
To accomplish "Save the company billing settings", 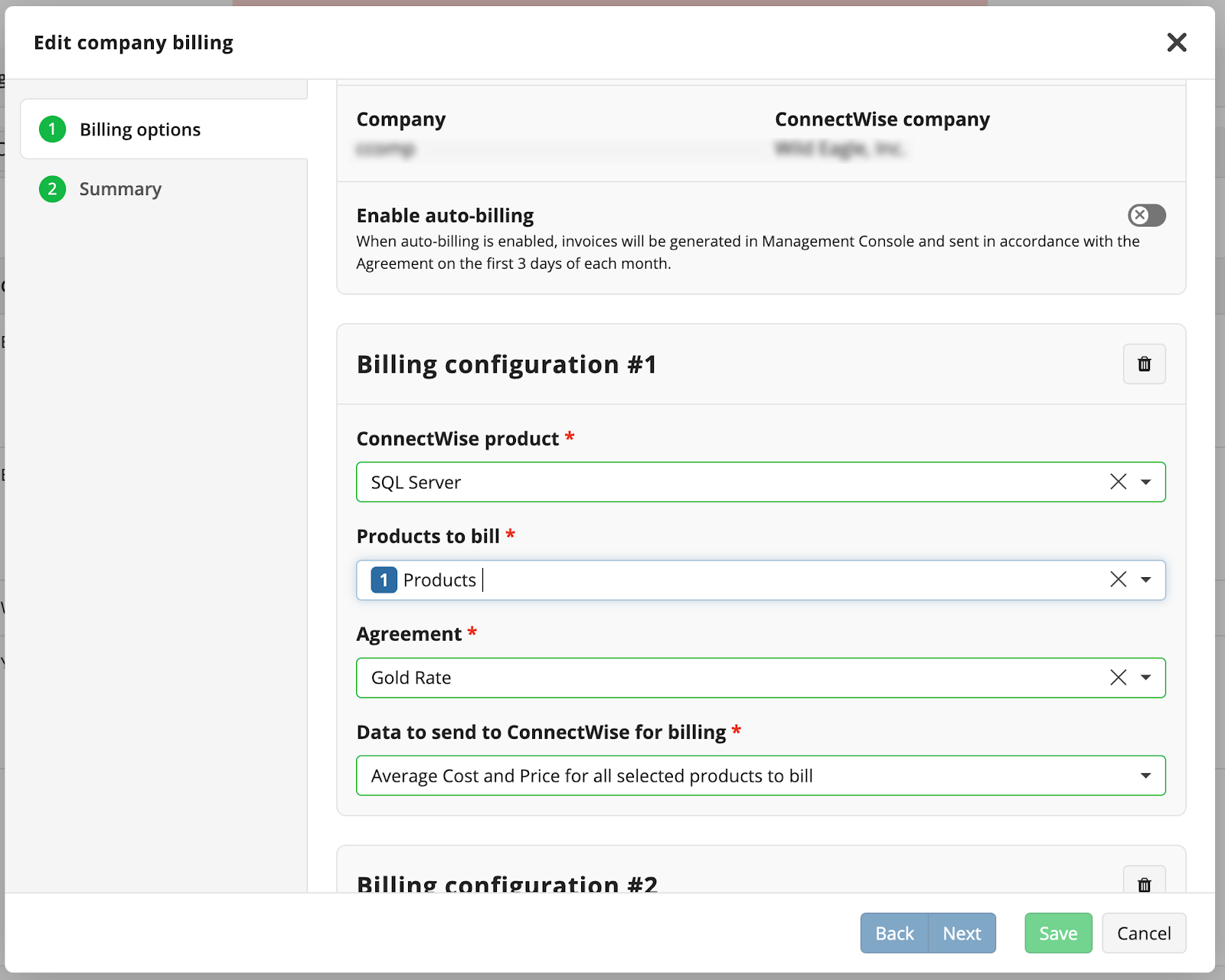I will point(1058,933).
